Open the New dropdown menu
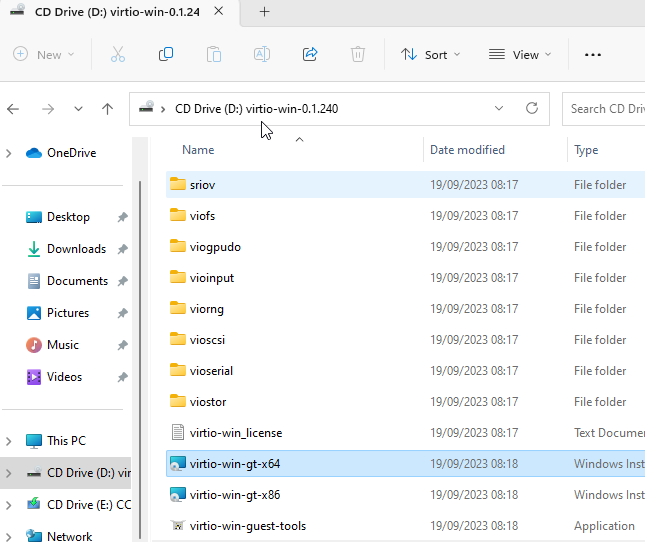Viewport: 645px width, 542px height. click(x=44, y=54)
